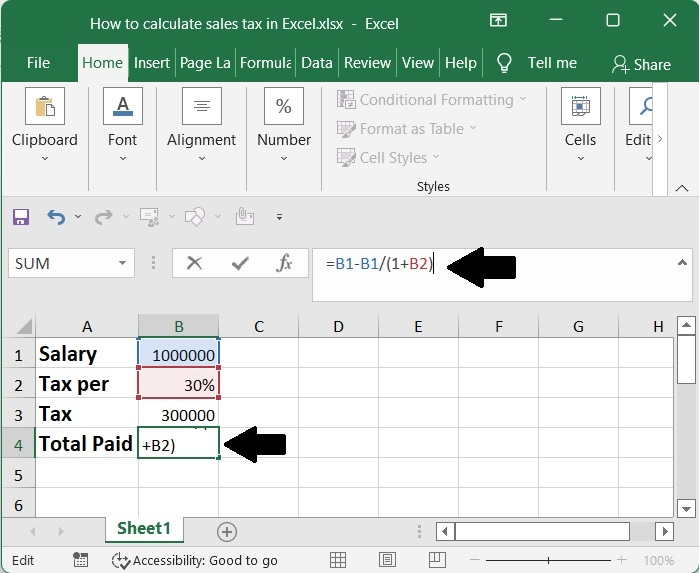Expand the Name Box dropdown arrow
The height and width of the screenshot is (573, 700).
click(x=123, y=264)
